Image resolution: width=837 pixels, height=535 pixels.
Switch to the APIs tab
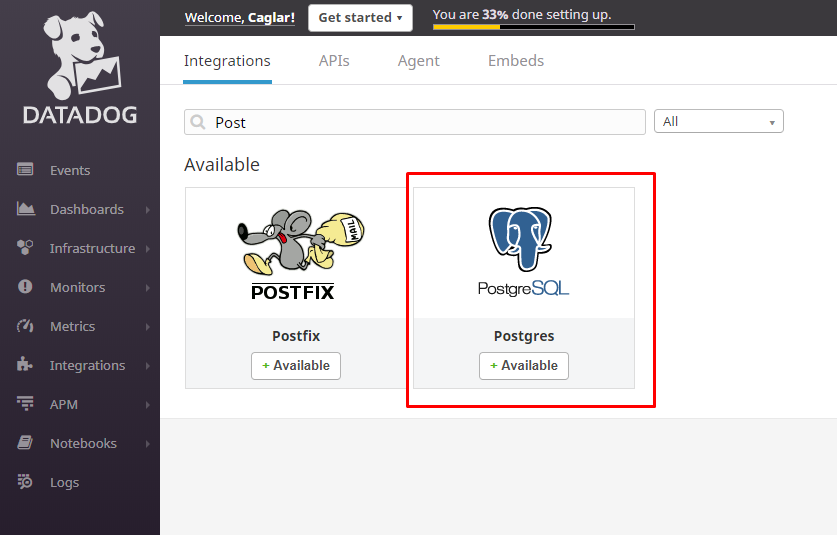pyautogui.click(x=334, y=61)
